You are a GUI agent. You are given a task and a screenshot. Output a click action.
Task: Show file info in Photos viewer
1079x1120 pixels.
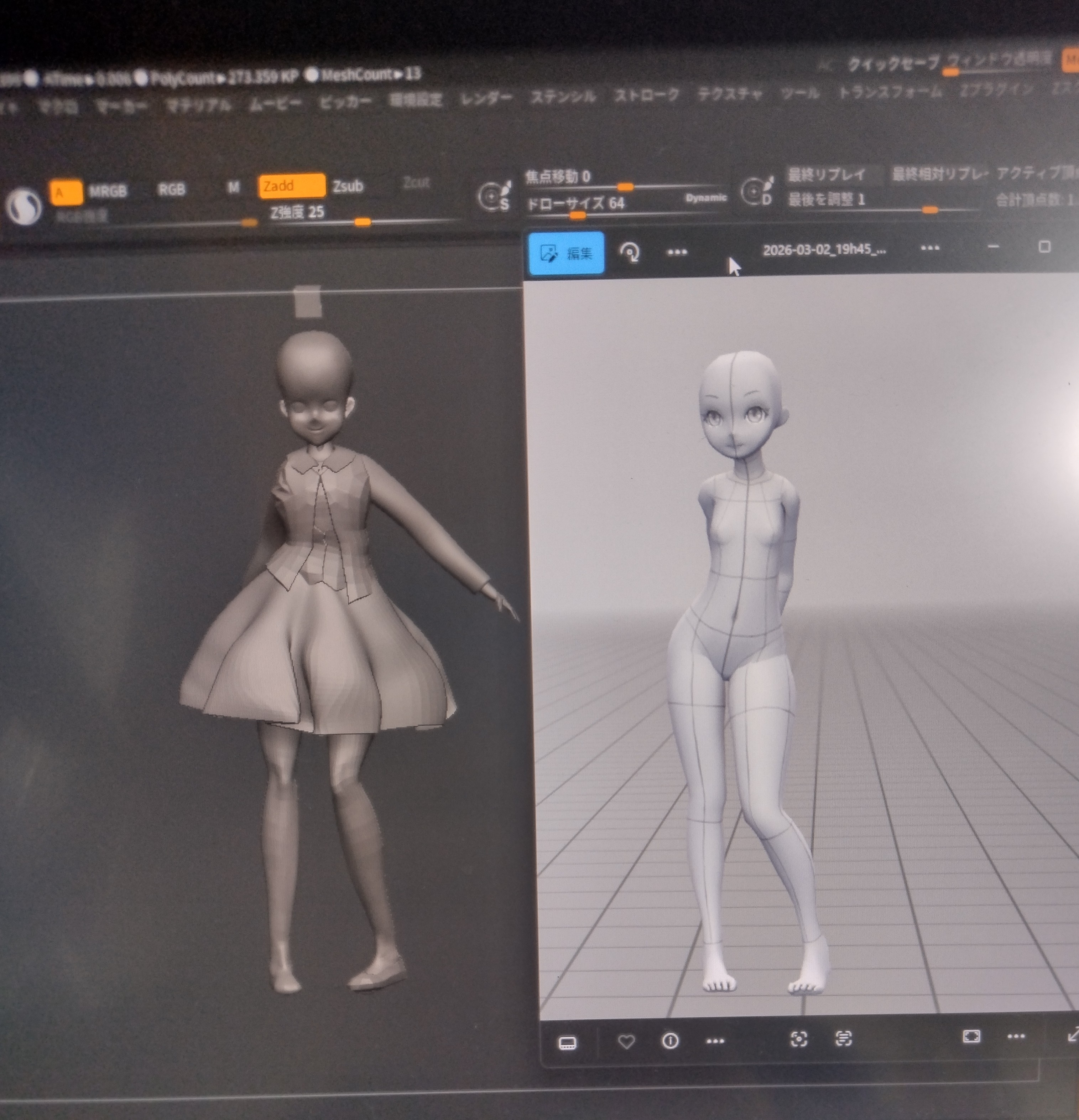tap(670, 1041)
